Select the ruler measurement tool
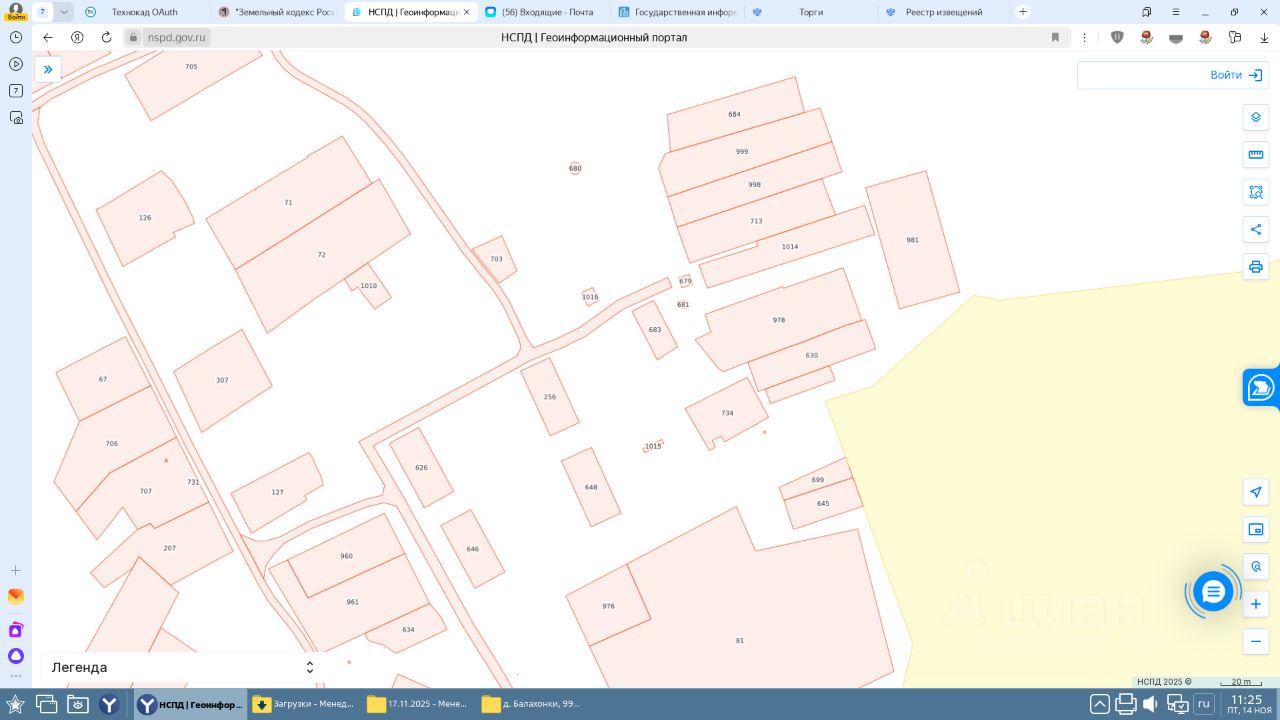Viewport: 1280px width, 720px height. (1256, 155)
